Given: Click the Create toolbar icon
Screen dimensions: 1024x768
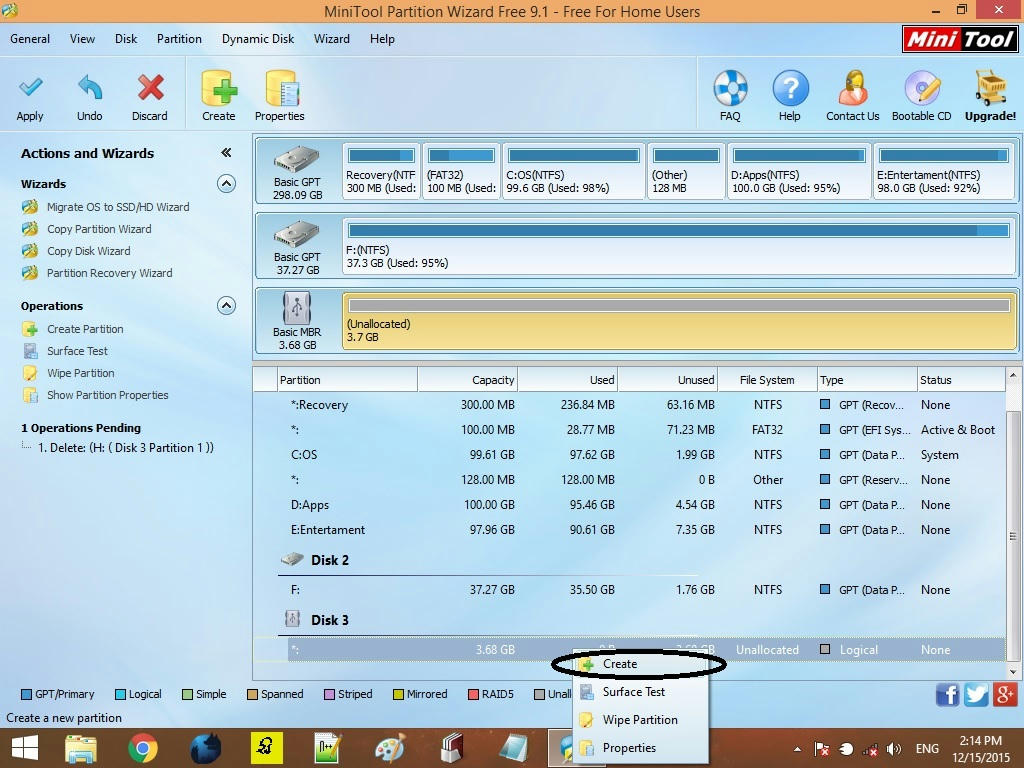Looking at the screenshot, I should [219, 88].
